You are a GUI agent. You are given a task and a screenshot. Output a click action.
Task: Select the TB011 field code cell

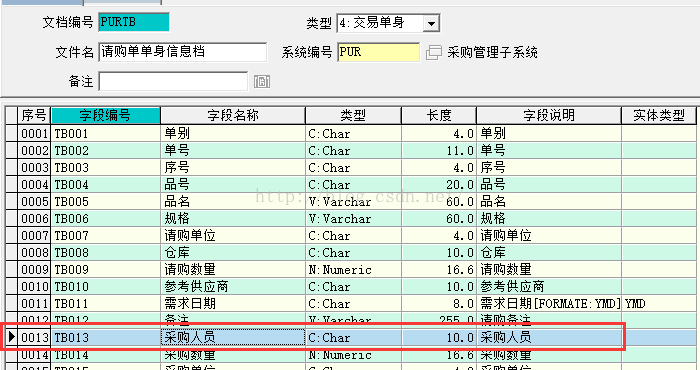(105, 303)
